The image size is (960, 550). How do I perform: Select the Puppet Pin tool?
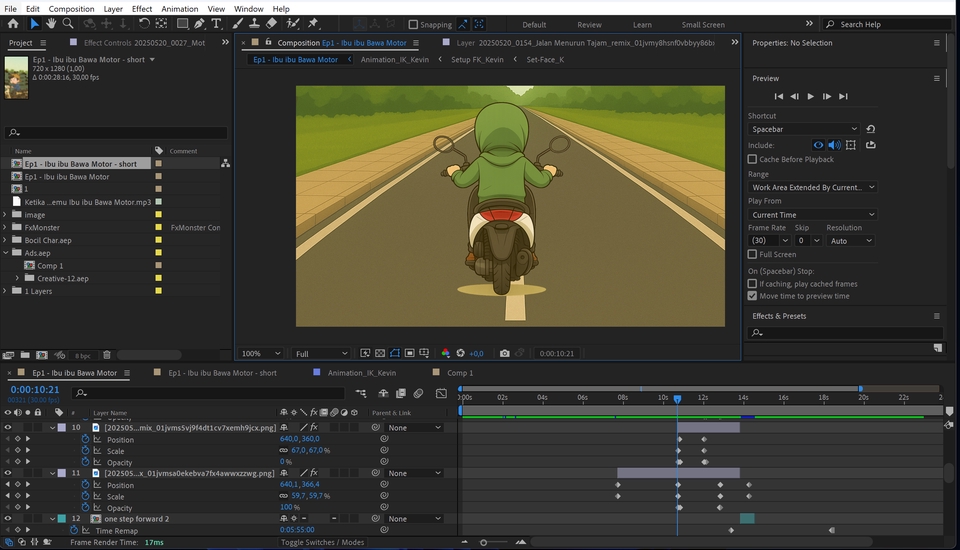(x=313, y=24)
